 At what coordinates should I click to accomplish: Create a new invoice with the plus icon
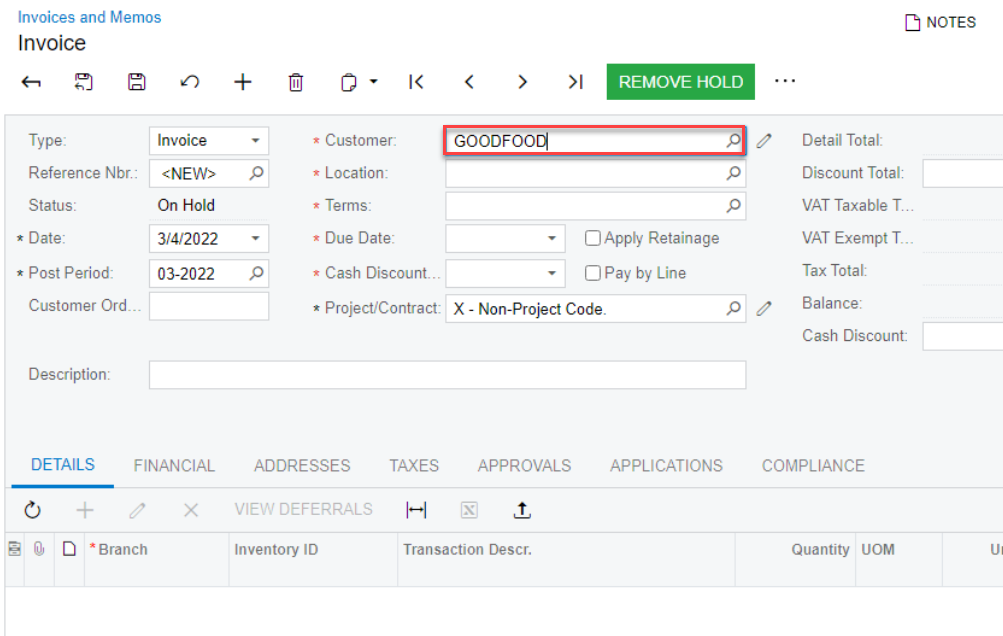pyautogui.click(x=242, y=81)
